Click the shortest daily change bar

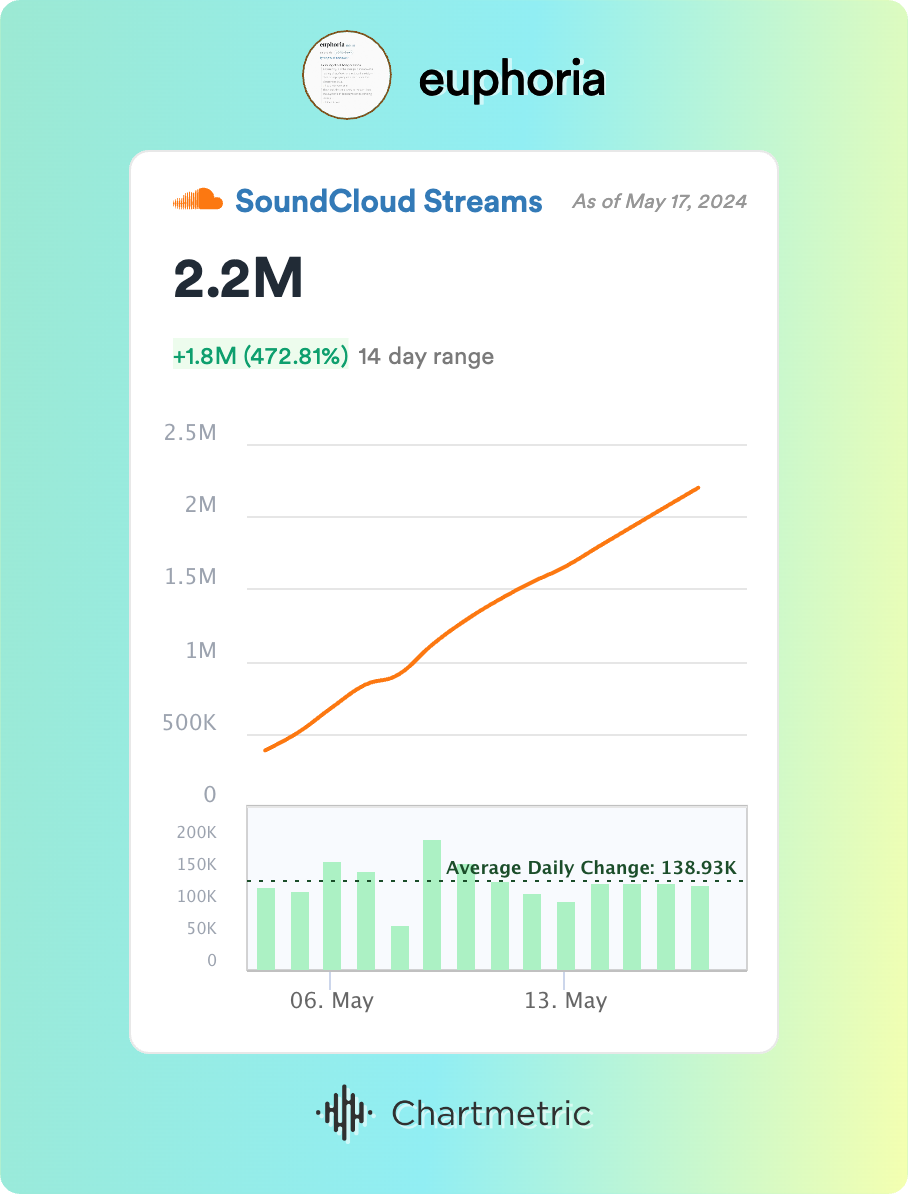click(400, 947)
